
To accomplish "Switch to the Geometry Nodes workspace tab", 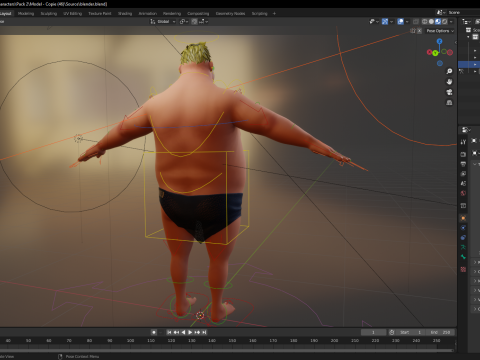I will (x=230, y=13).
